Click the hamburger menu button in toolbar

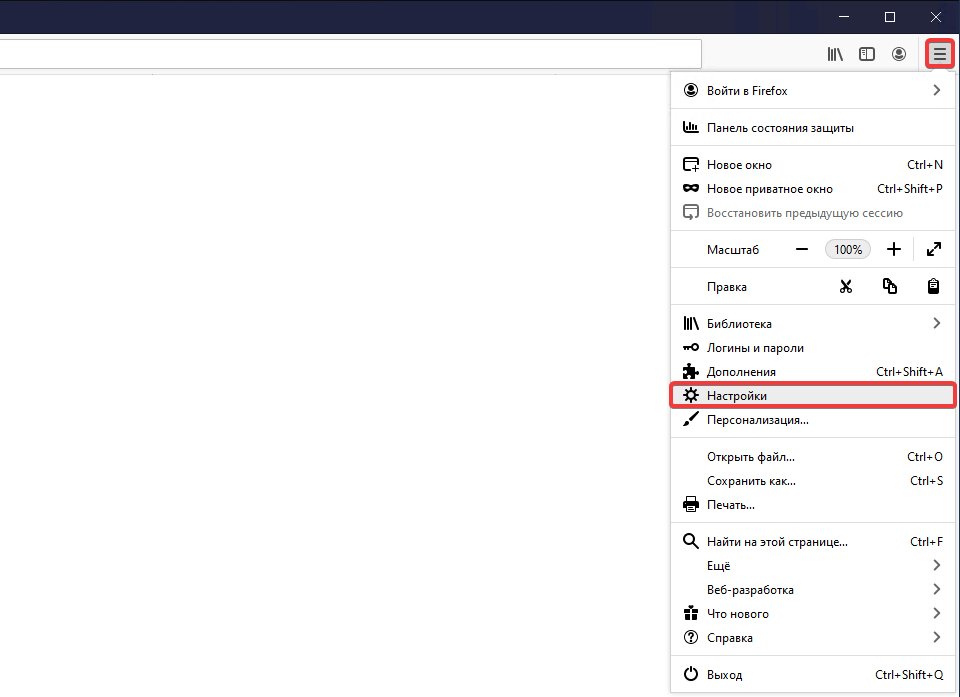[939, 54]
